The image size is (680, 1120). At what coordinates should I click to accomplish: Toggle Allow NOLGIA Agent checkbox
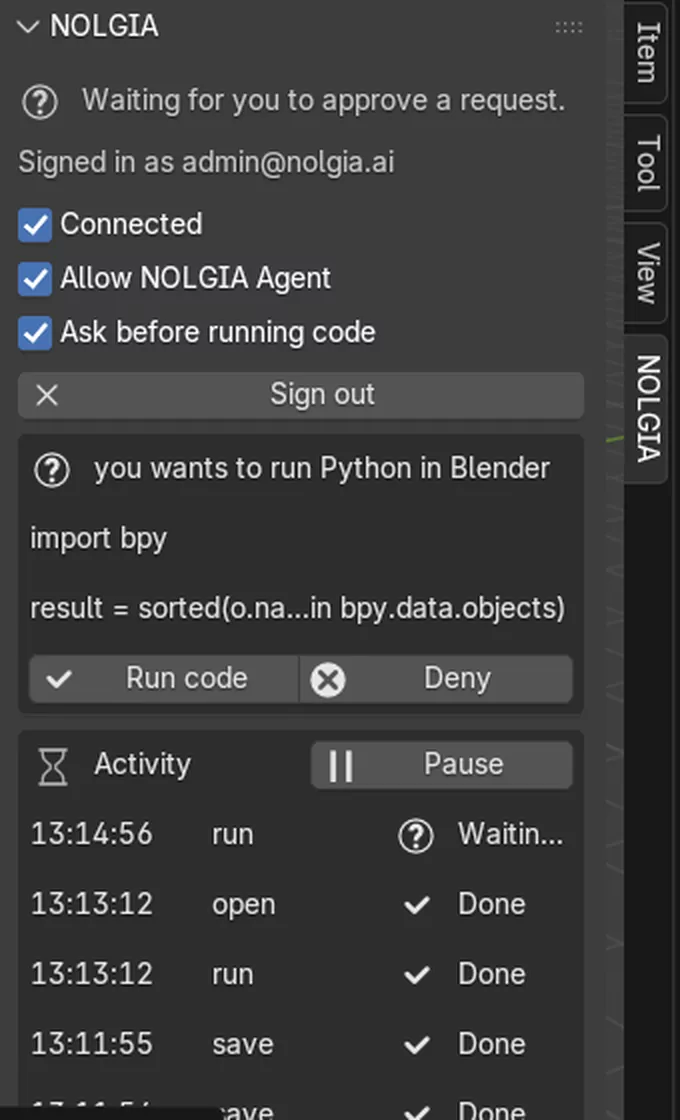point(35,279)
